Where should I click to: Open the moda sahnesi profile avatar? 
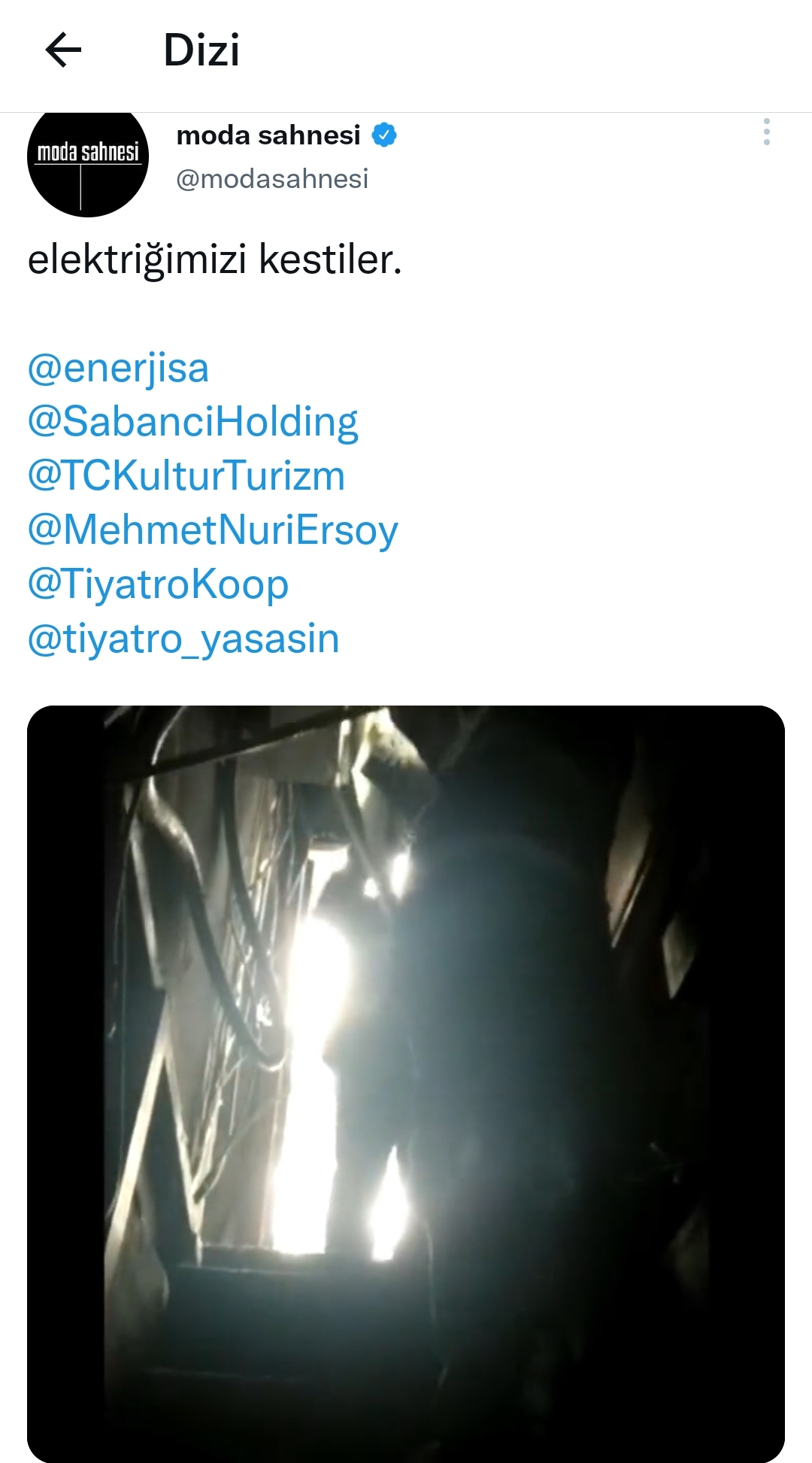[x=88, y=157]
